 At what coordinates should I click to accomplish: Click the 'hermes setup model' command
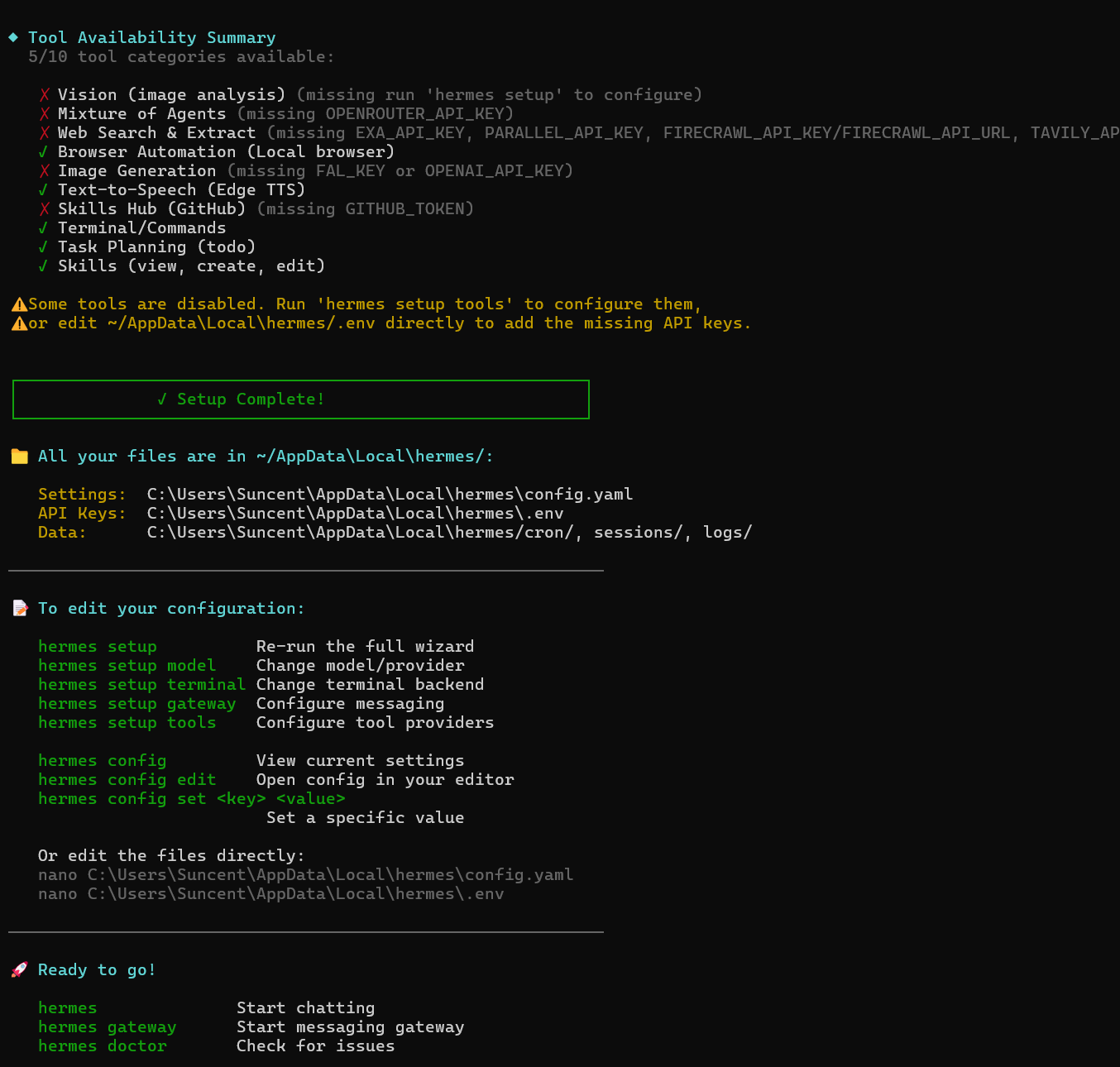click(x=127, y=666)
